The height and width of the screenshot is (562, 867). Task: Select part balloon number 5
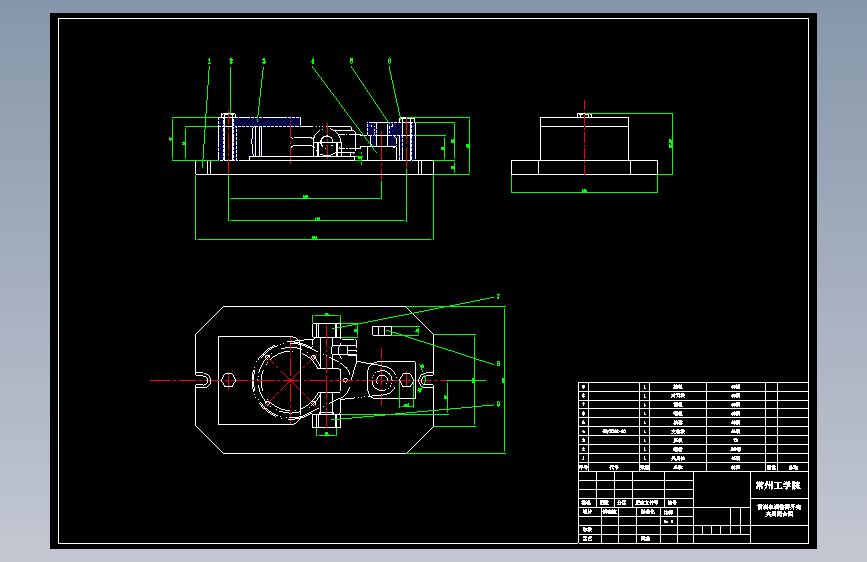coord(351,61)
